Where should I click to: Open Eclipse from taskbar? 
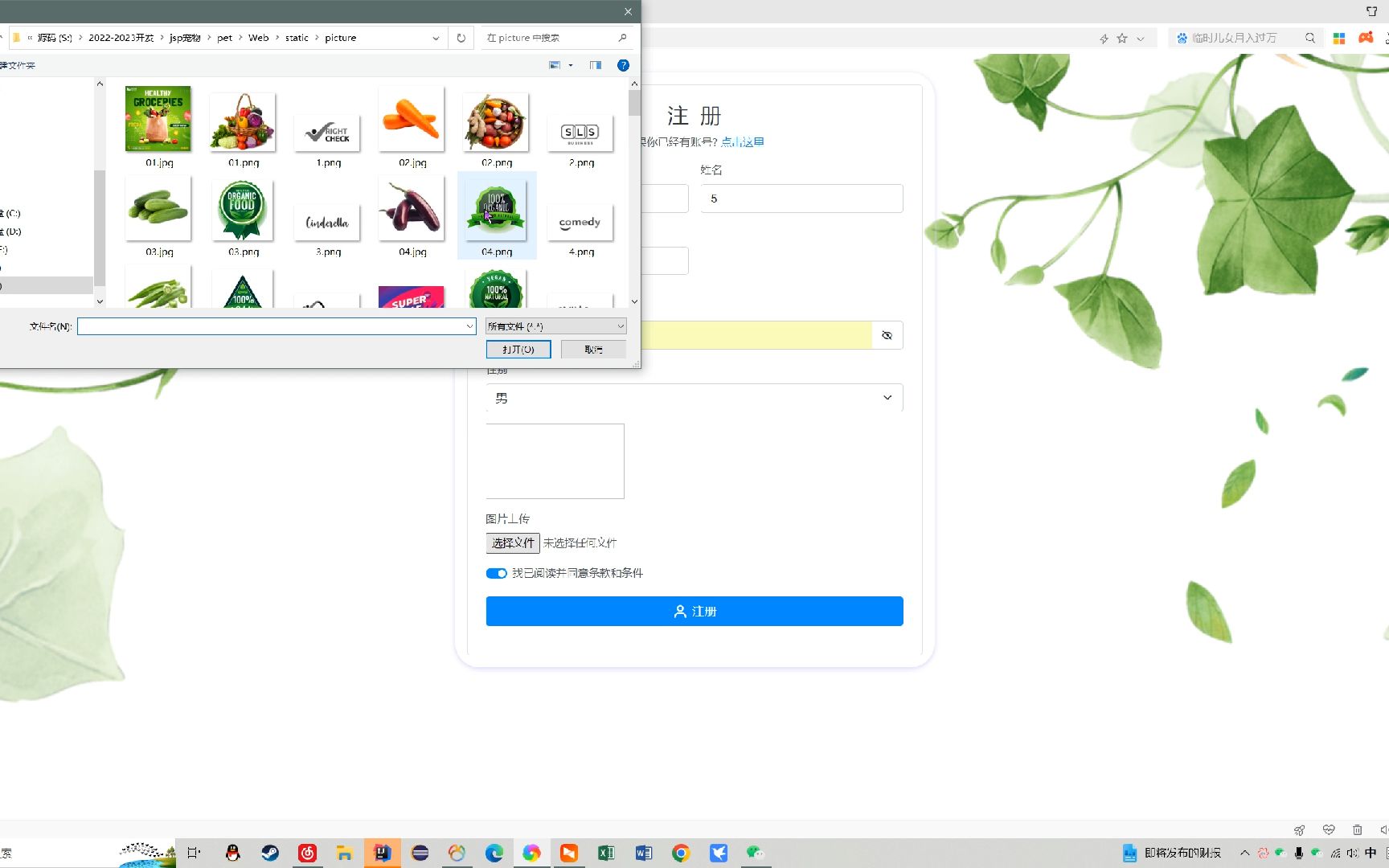pos(420,853)
